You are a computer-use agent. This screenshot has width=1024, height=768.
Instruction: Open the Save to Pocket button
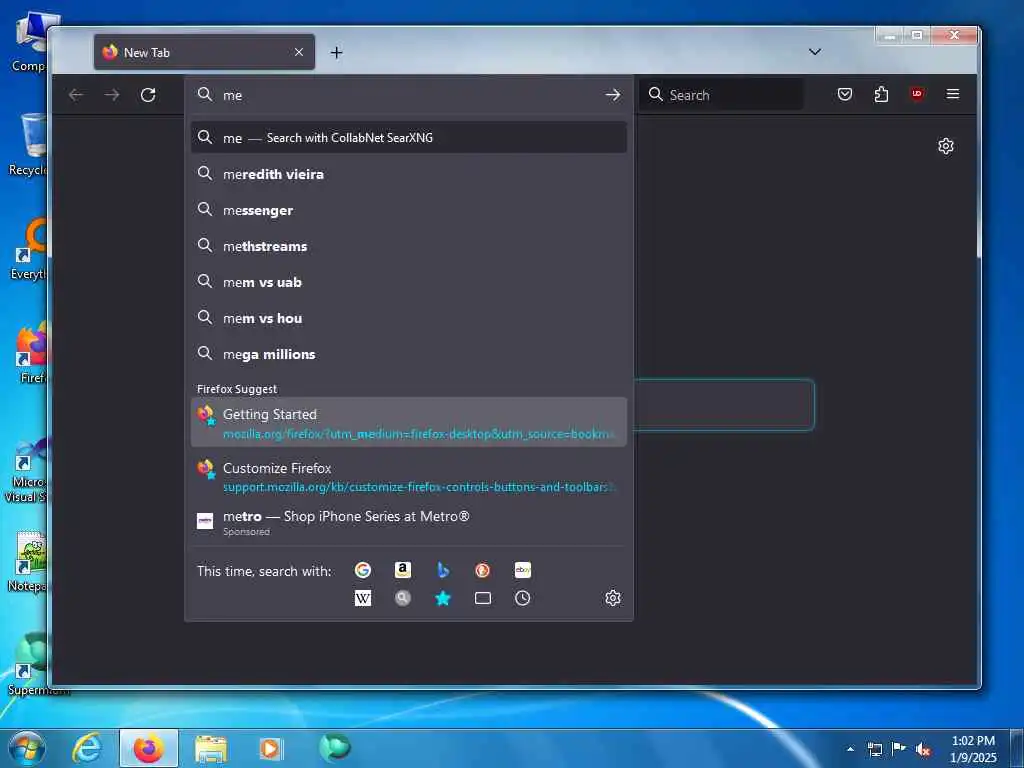point(844,94)
